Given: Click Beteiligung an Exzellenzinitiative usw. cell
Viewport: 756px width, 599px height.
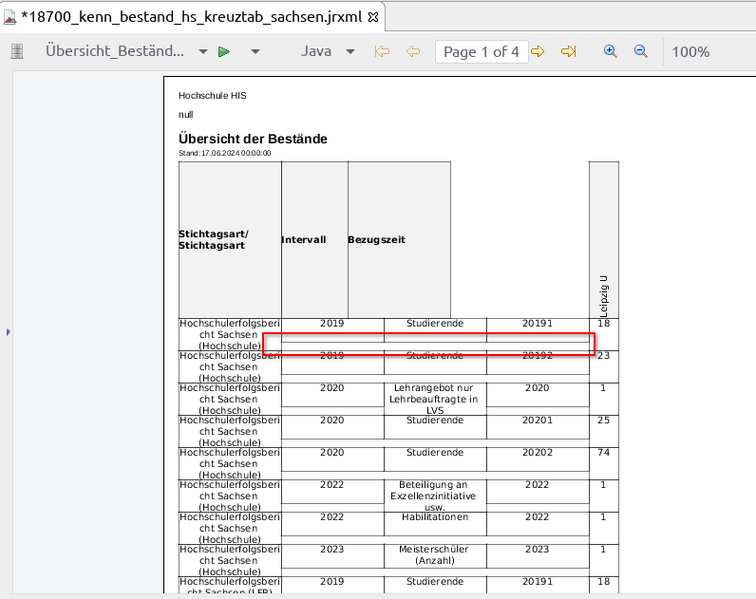Looking at the screenshot, I should 435,496.
